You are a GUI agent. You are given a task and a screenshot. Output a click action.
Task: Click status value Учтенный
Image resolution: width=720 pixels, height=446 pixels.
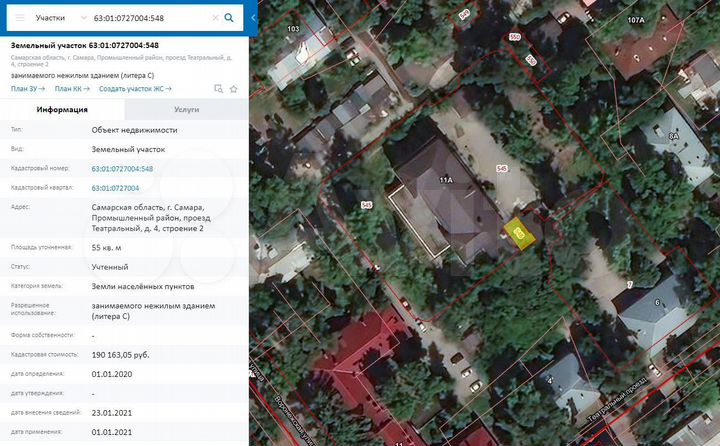(110, 267)
